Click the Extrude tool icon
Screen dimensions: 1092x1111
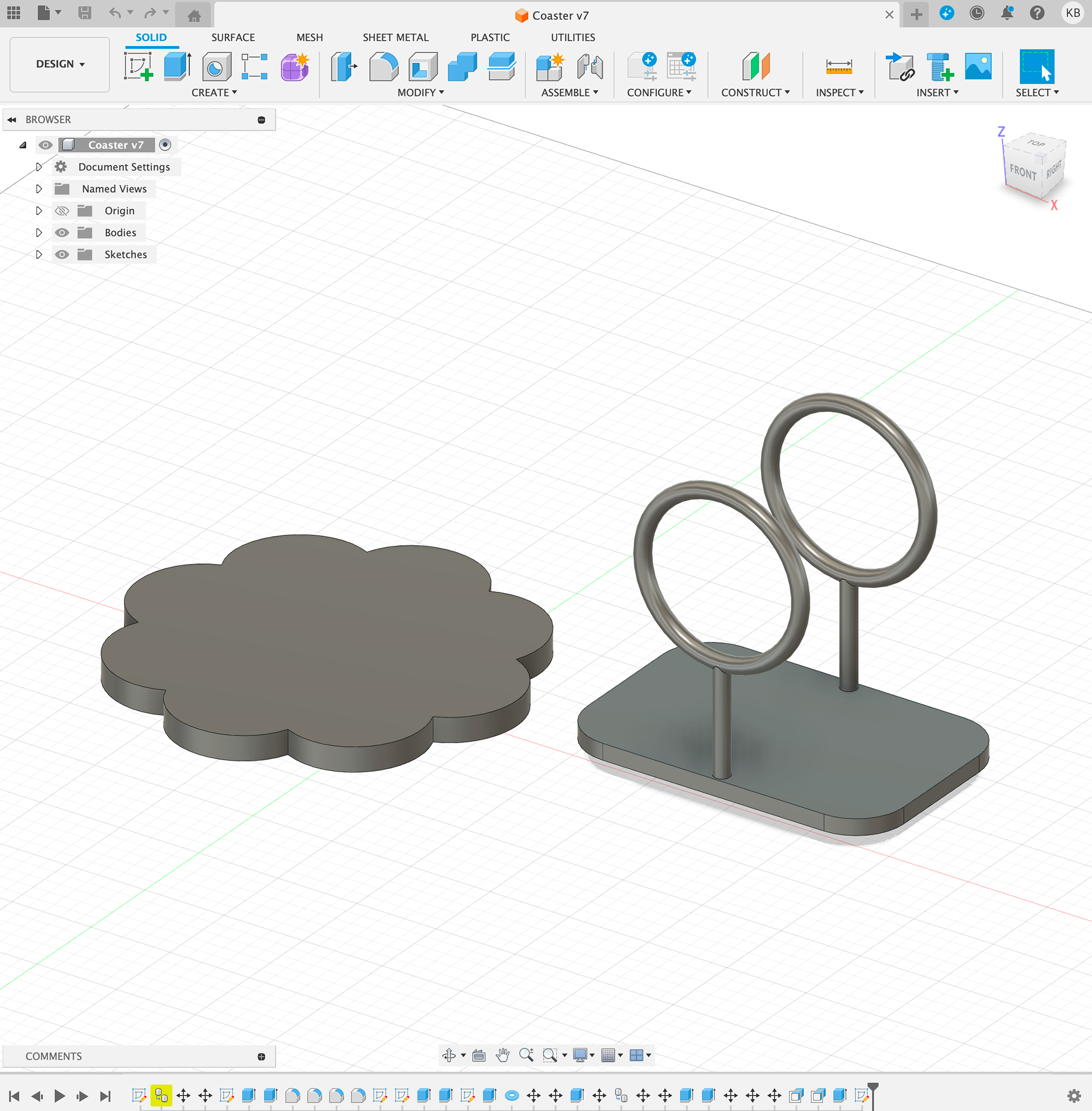[x=177, y=66]
